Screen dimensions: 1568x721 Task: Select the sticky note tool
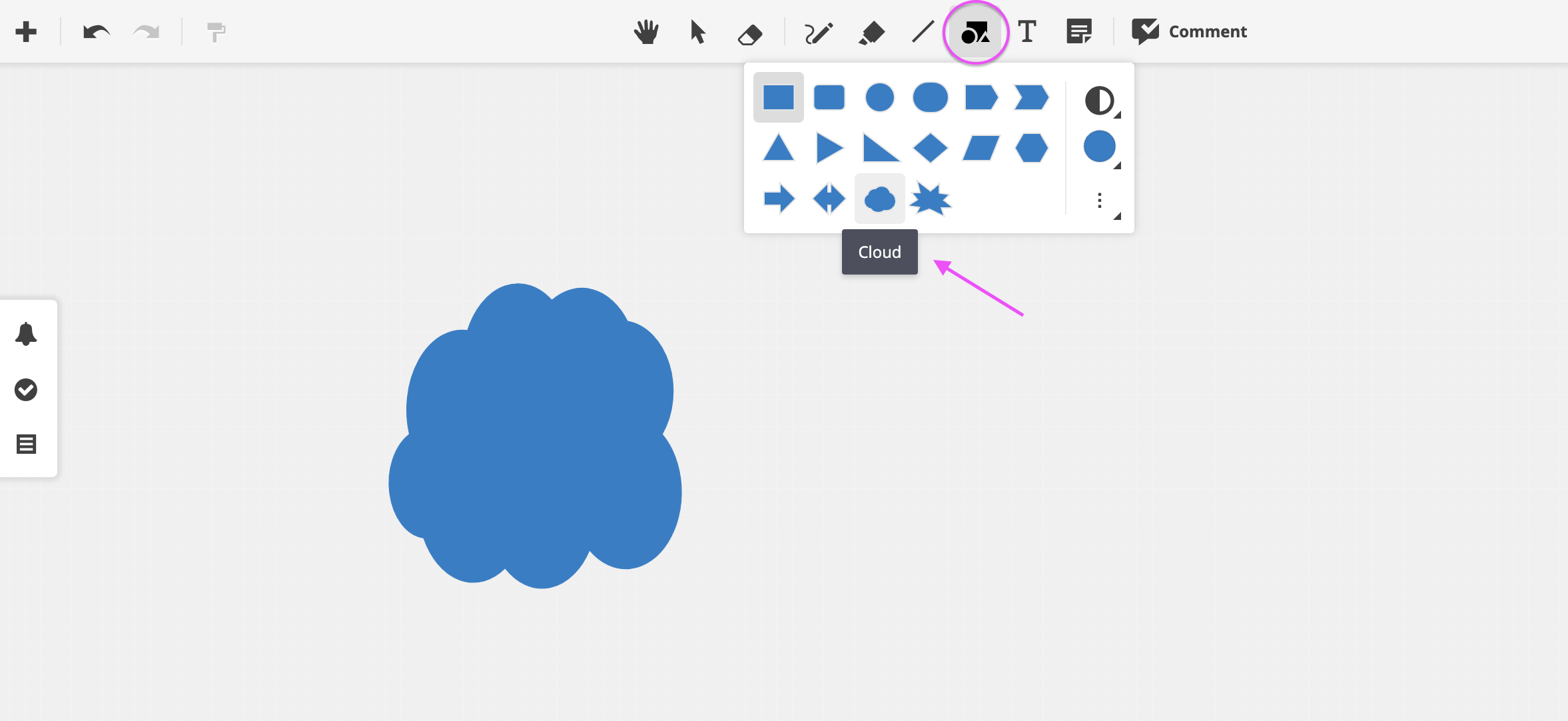(x=1079, y=31)
